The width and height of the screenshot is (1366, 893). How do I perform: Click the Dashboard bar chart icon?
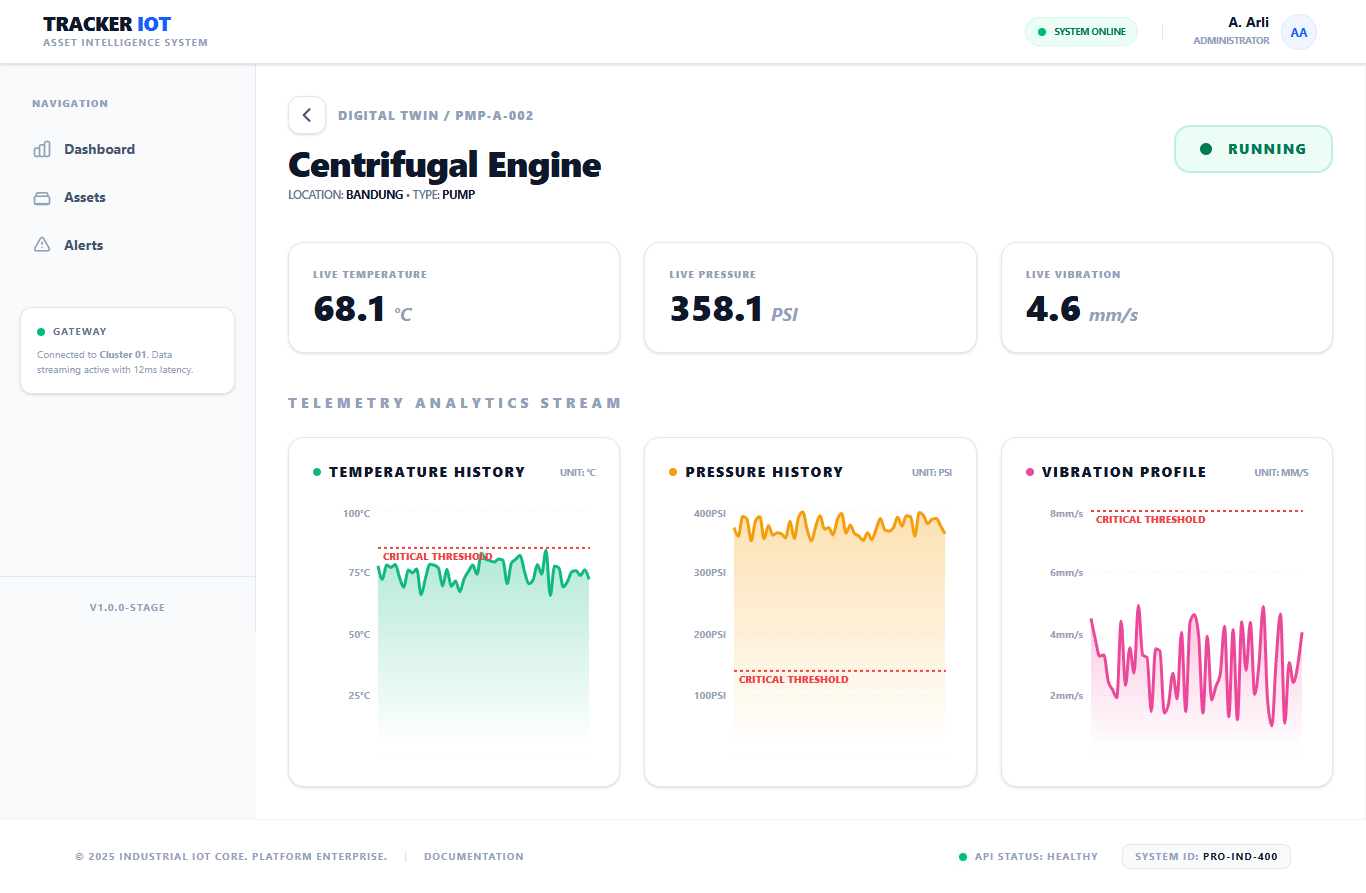coord(42,149)
